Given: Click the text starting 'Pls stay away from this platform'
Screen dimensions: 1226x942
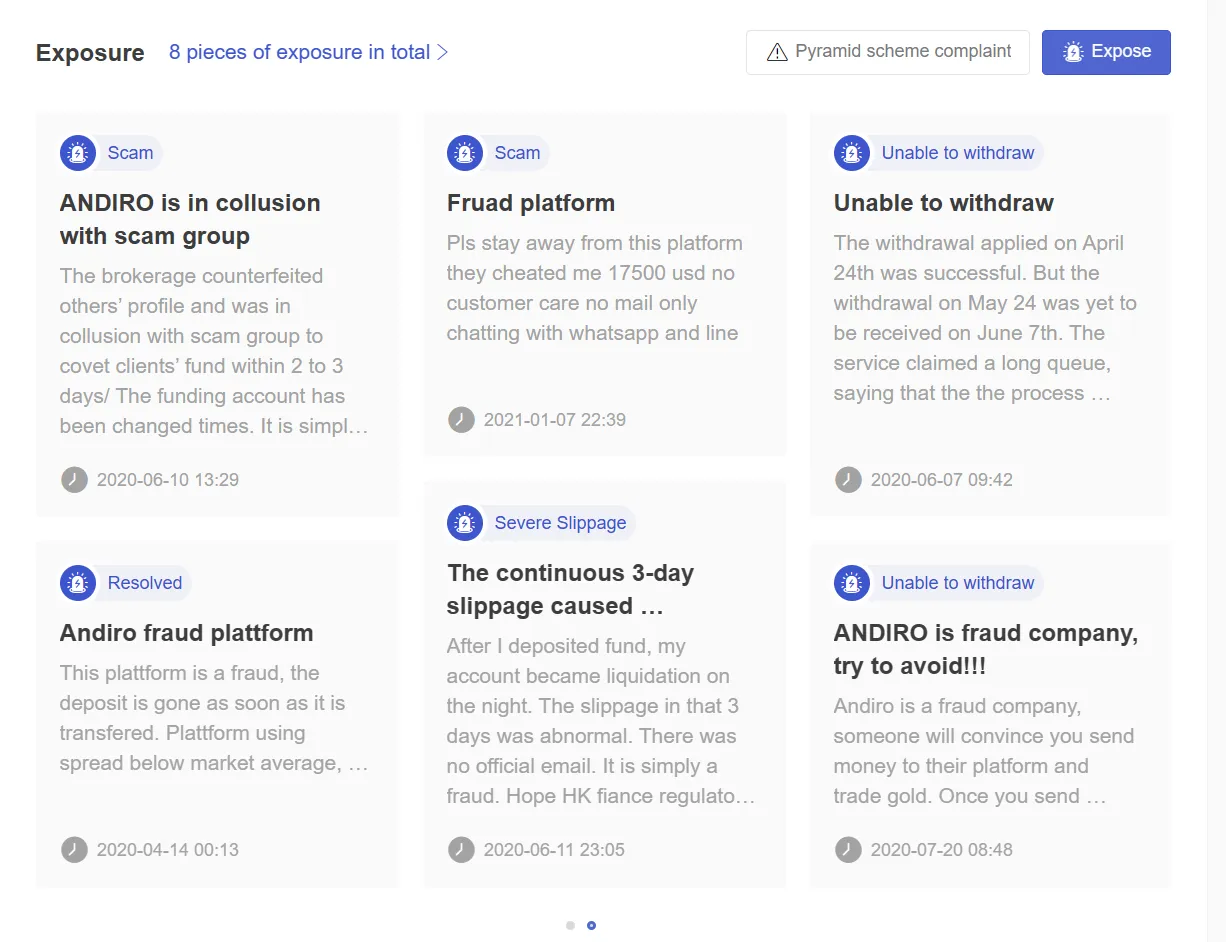Looking at the screenshot, I should (595, 288).
